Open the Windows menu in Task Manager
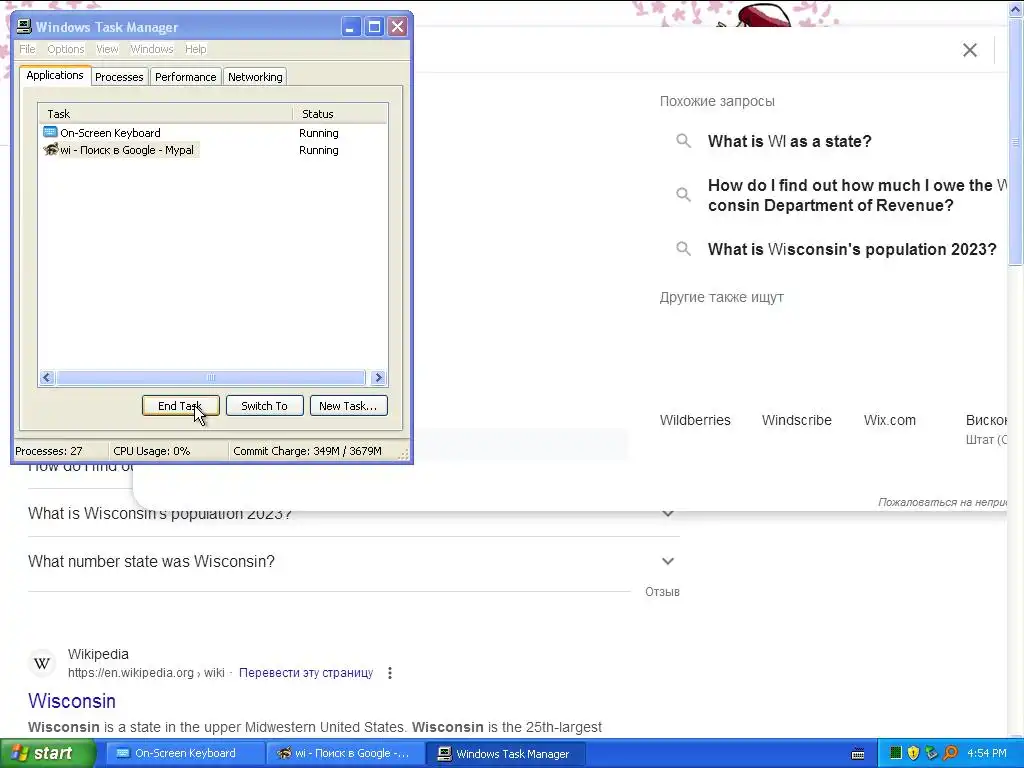The height and width of the screenshot is (768, 1024). [152, 49]
